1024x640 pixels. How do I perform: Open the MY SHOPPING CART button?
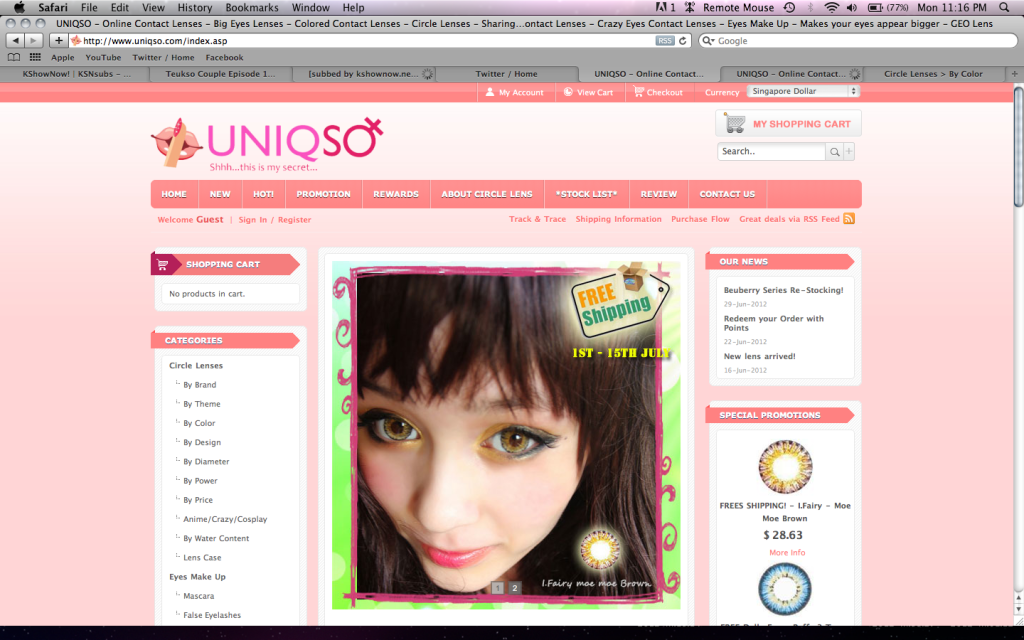pos(788,123)
